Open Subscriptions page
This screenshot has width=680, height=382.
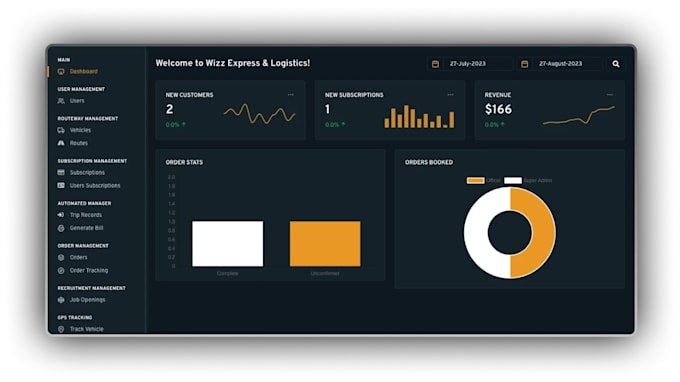[87, 173]
